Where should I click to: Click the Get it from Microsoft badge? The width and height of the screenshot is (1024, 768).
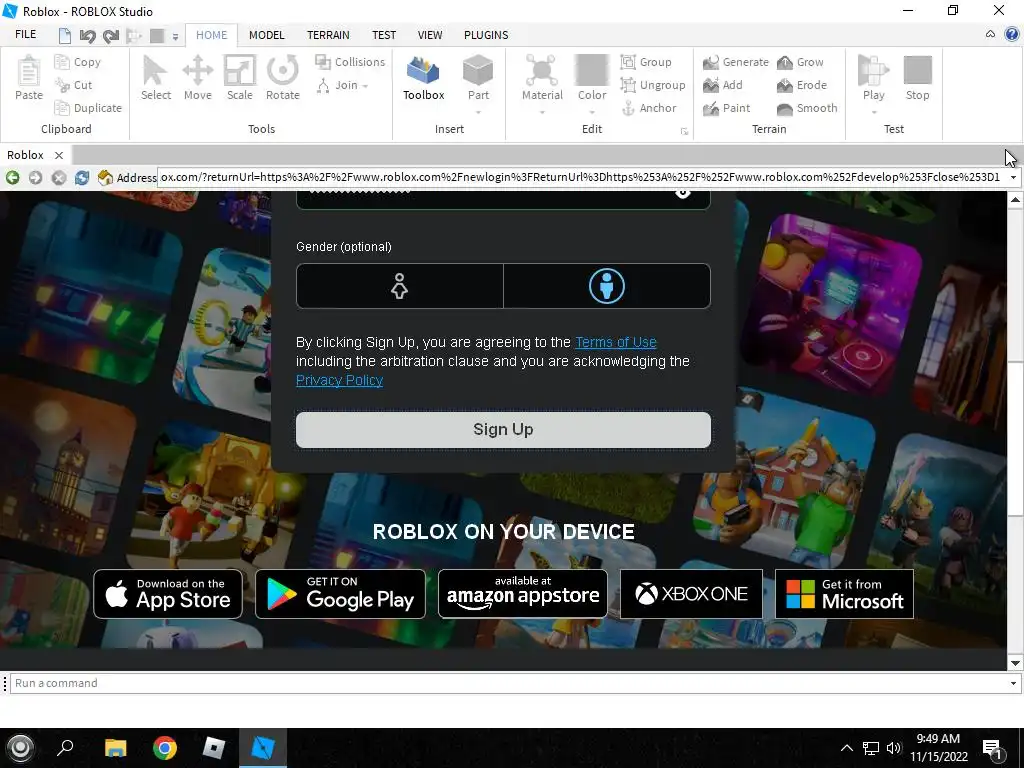coord(844,594)
